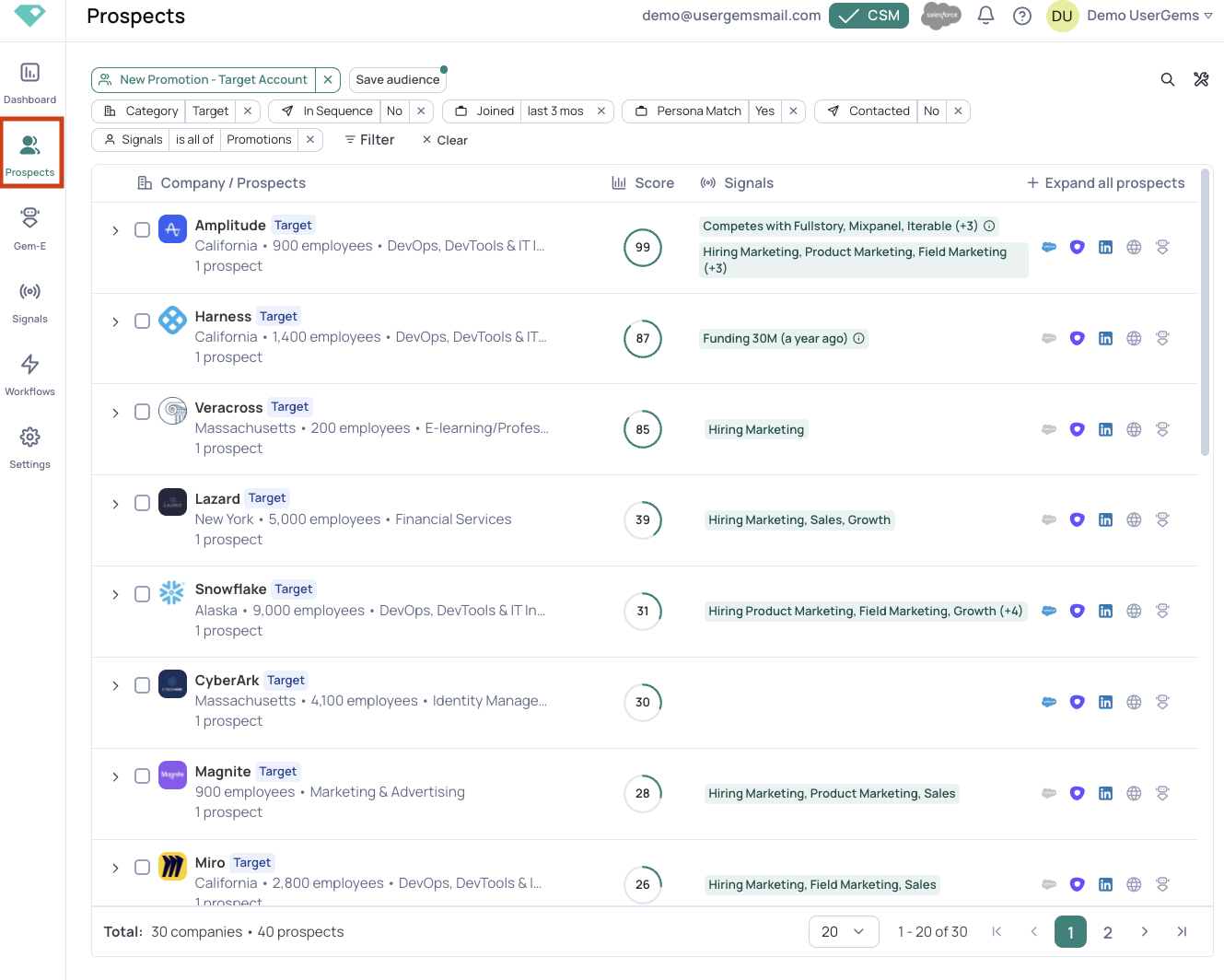
Task: Toggle the CSM mode switch
Action: coord(868,16)
